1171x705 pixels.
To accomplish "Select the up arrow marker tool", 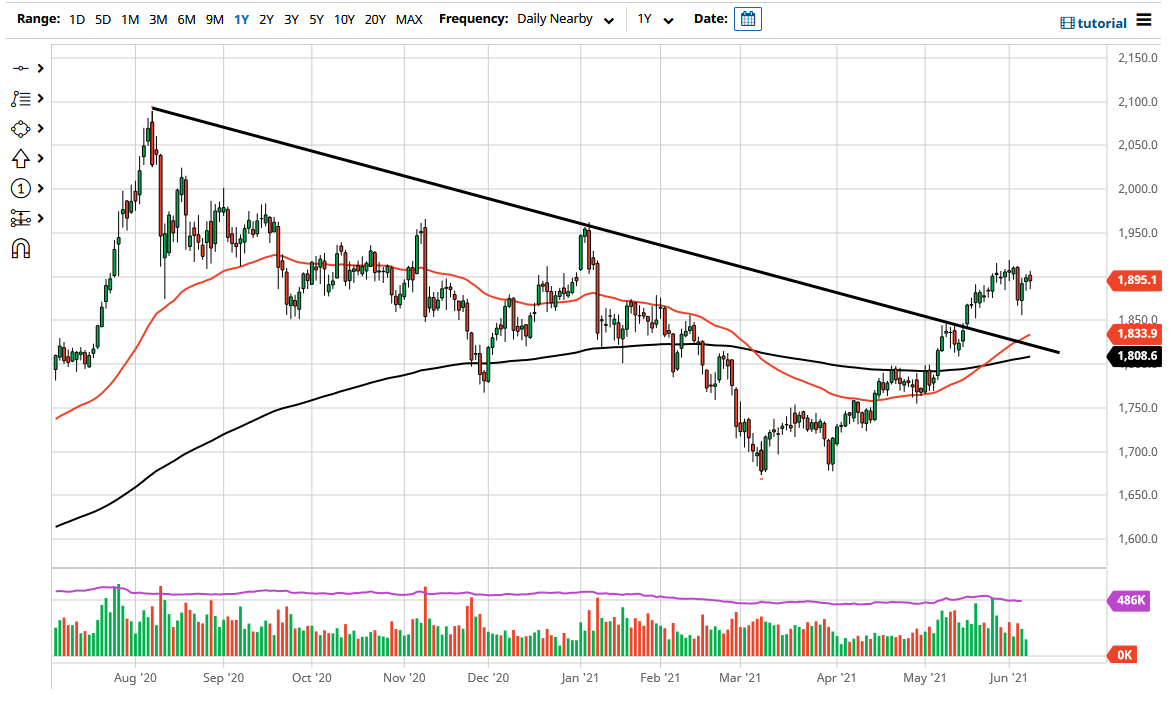I will coord(20,158).
